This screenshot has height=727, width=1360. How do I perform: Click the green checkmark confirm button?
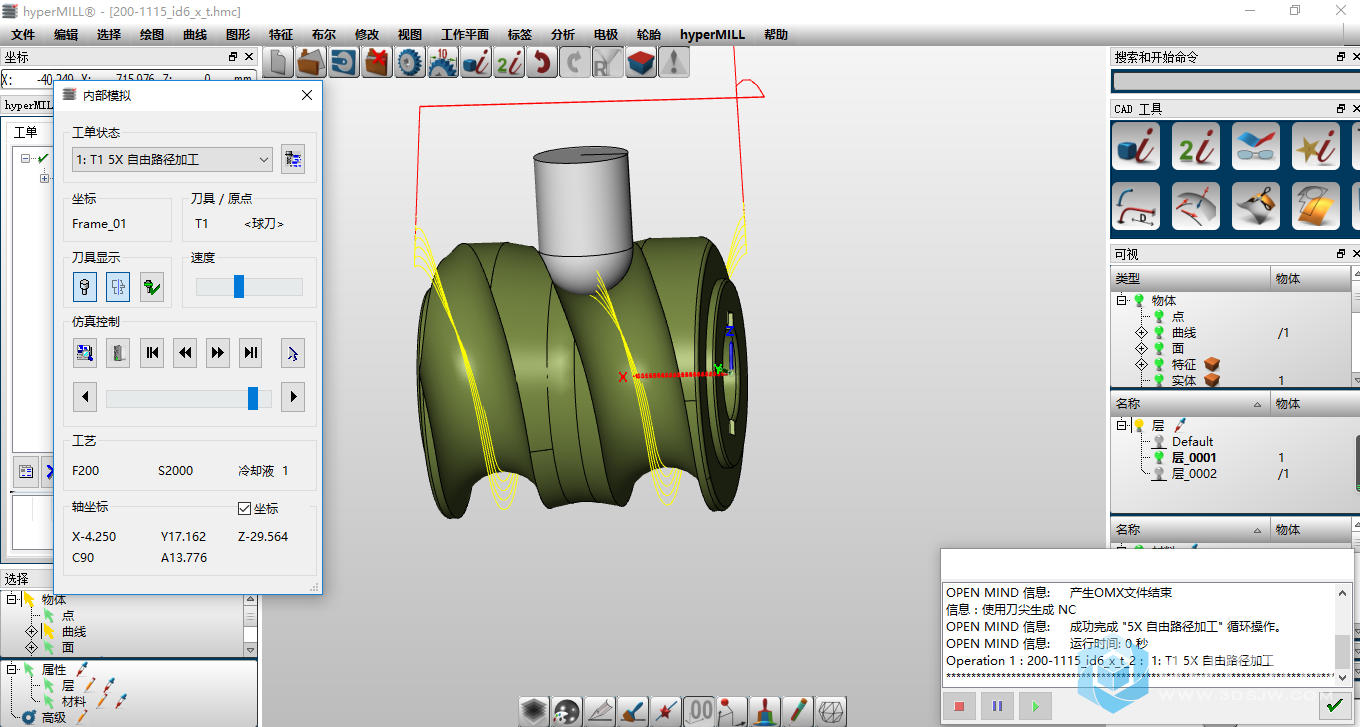(1333, 706)
